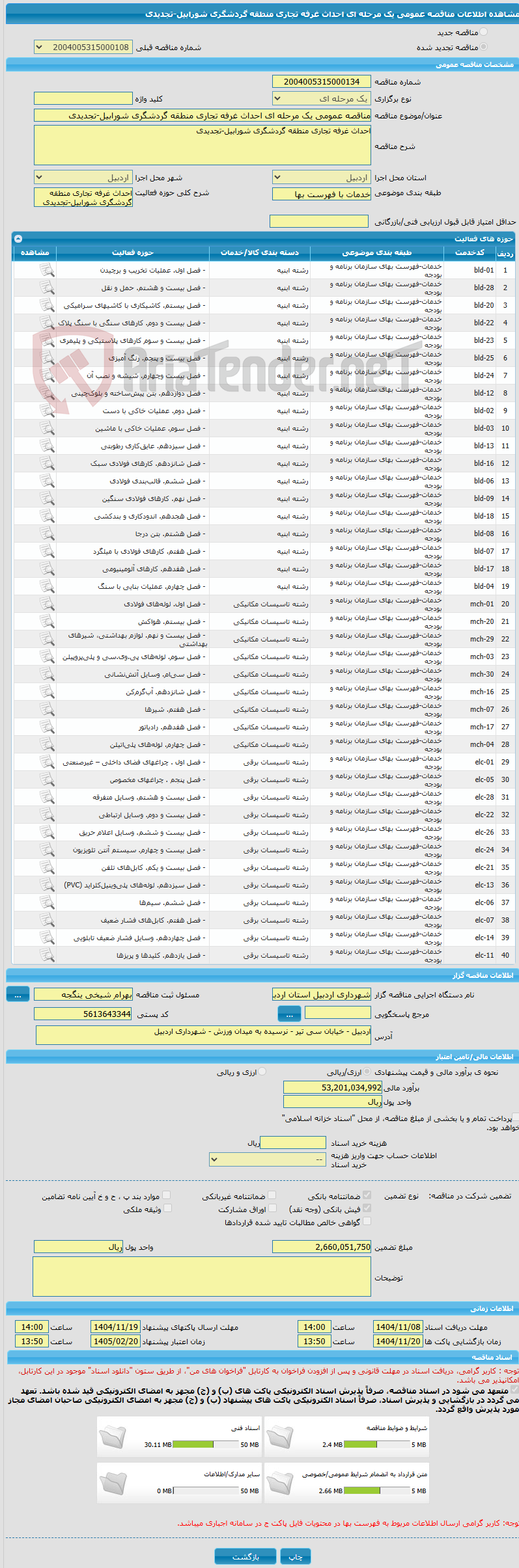
Task: Click the مبلغ تضمین field
Action: [x=322, y=1247]
